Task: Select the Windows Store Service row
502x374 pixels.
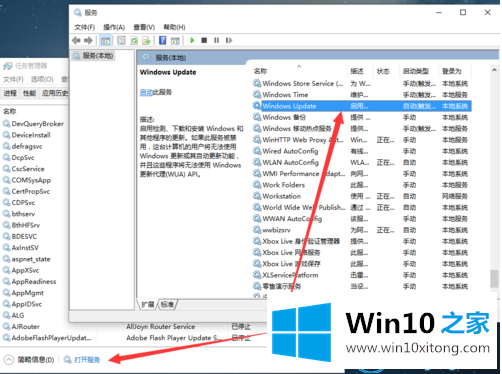Action: (362, 83)
